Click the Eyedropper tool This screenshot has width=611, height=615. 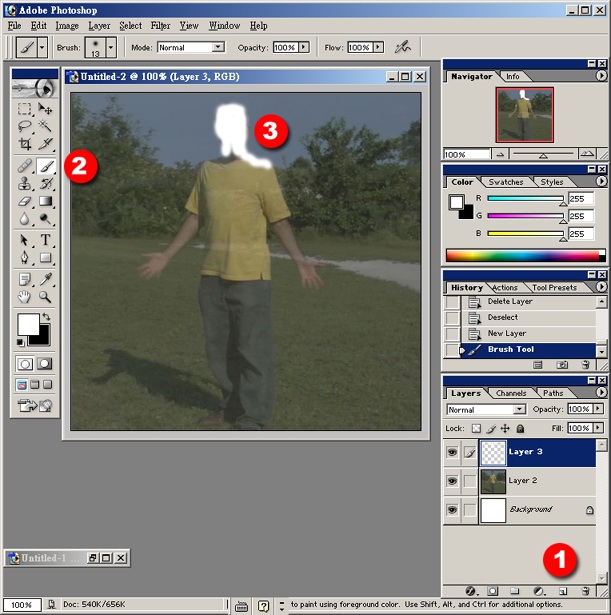tap(46, 279)
